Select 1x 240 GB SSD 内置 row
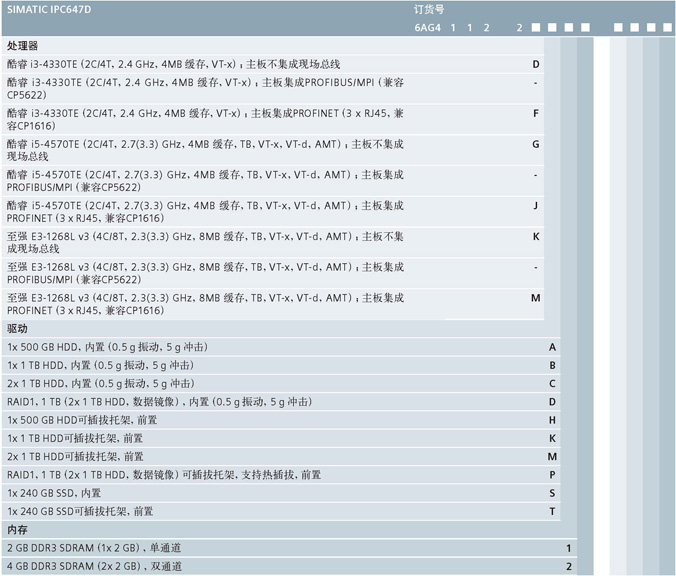Image resolution: width=676 pixels, height=576 pixels. [x=54, y=493]
